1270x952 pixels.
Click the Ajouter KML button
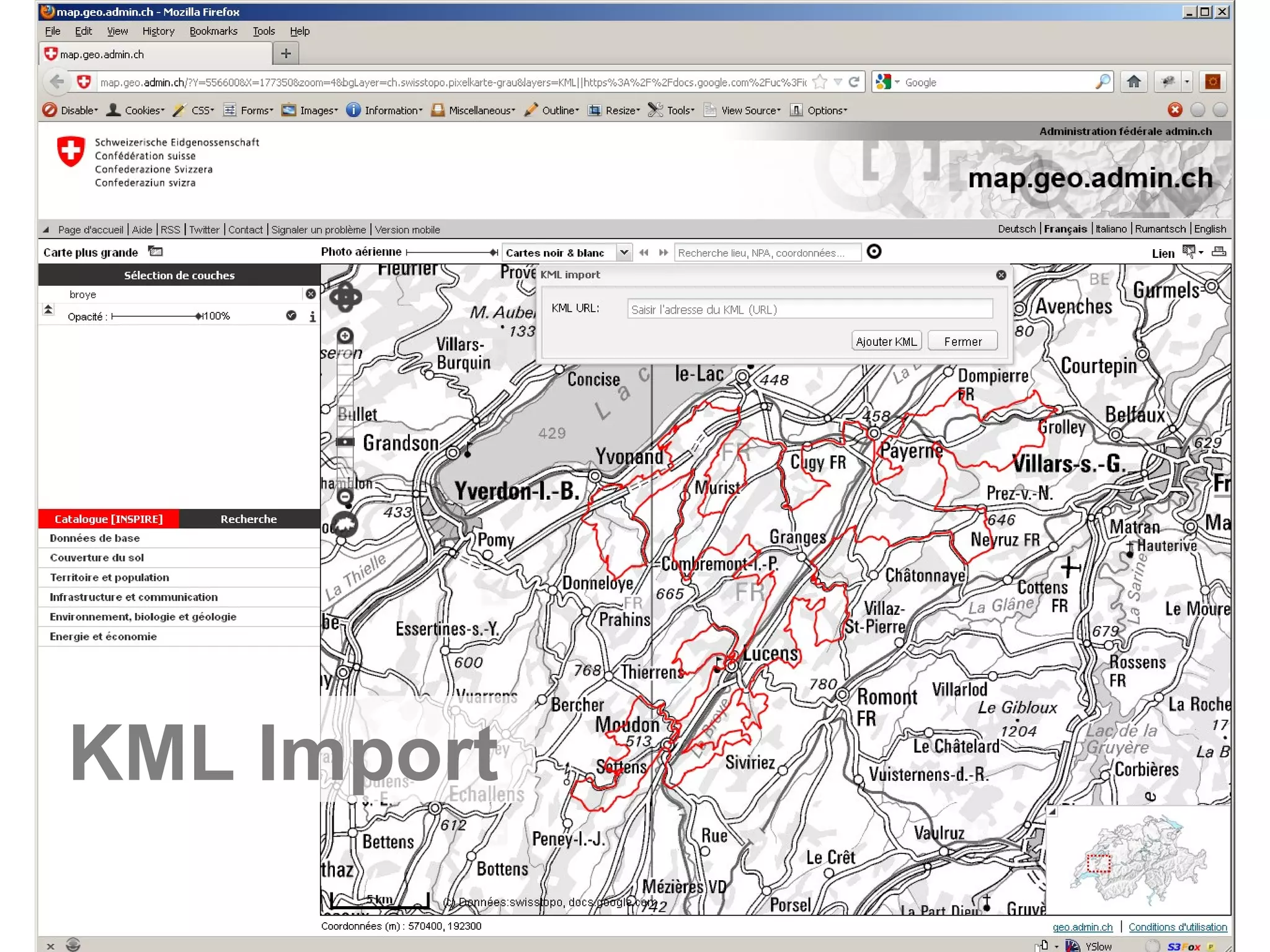click(886, 342)
